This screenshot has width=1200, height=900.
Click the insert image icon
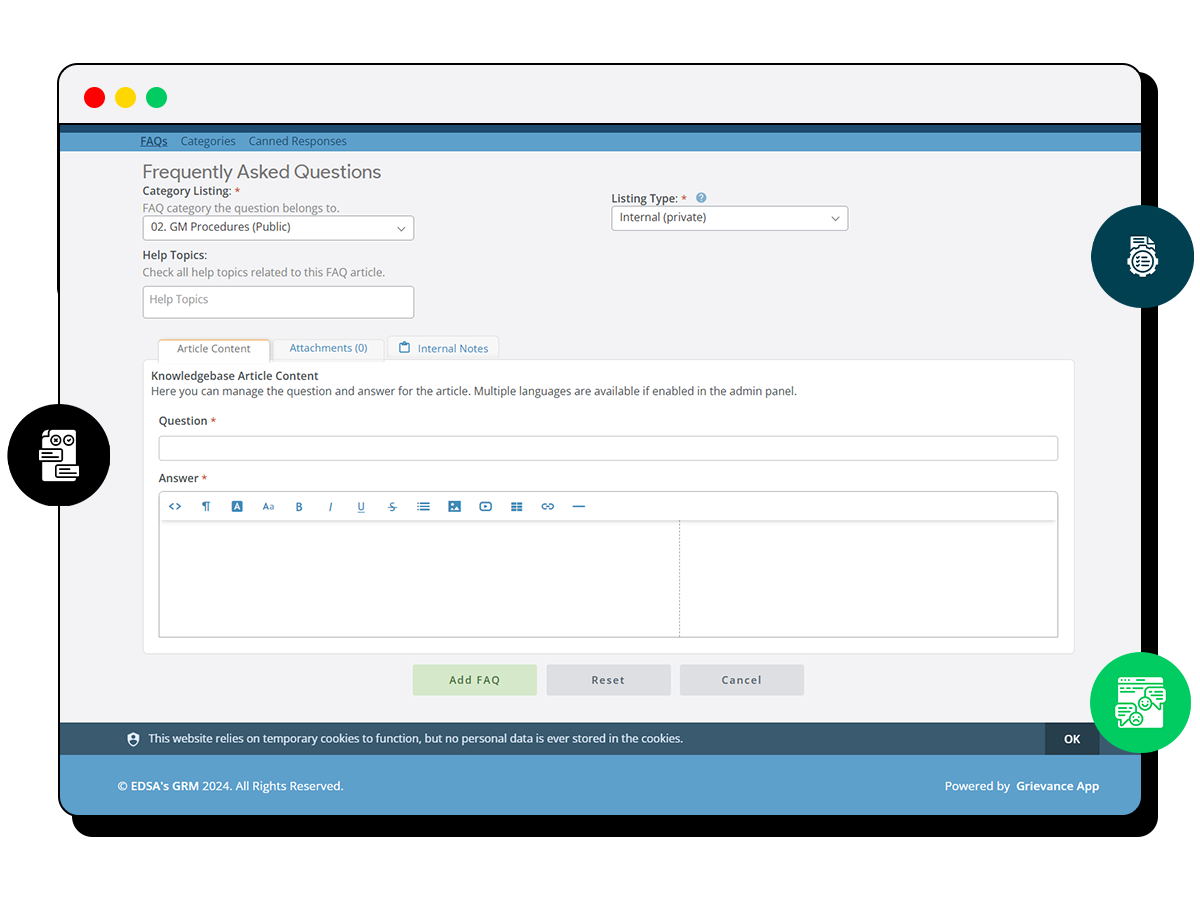point(455,506)
